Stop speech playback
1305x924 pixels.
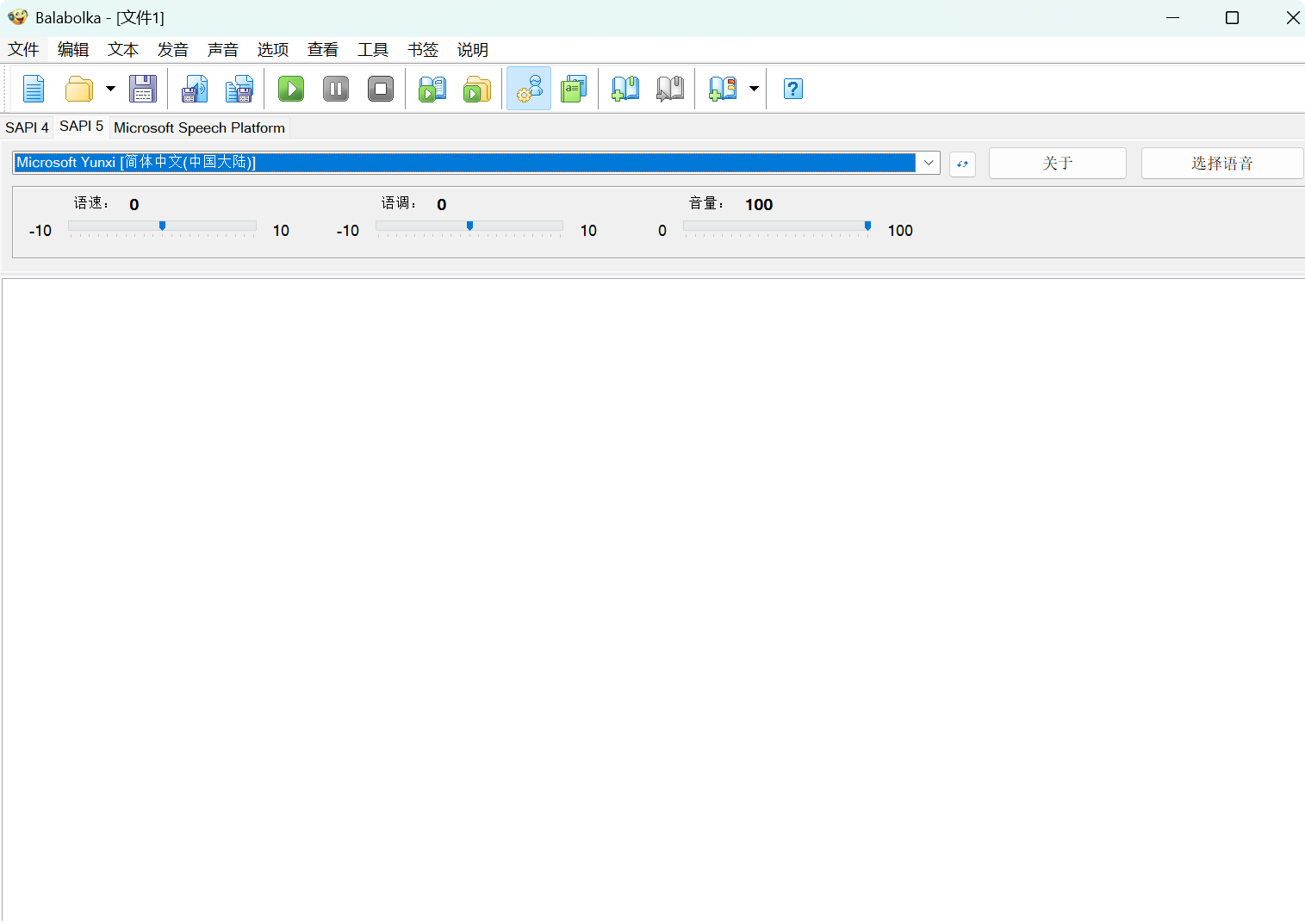(381, 89)
